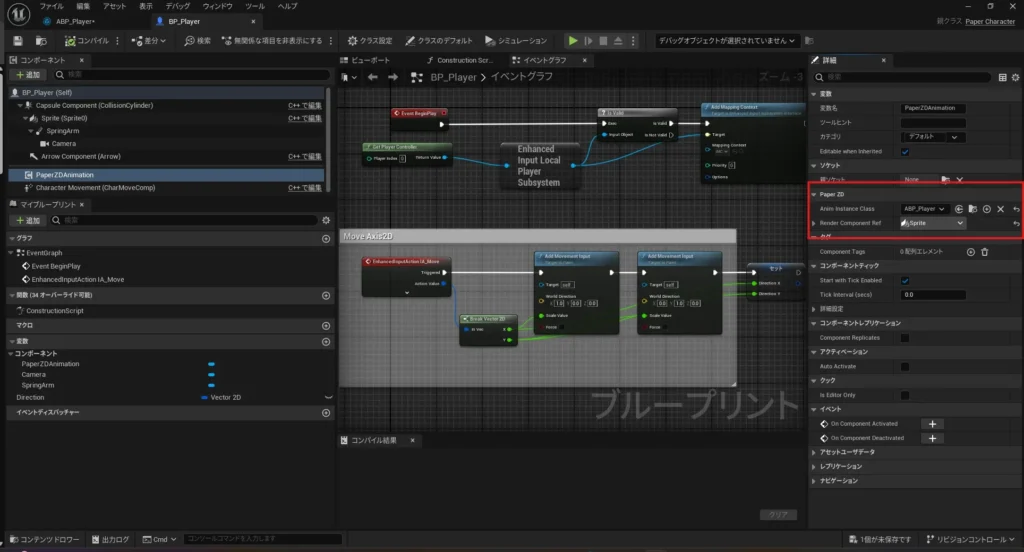Toggle visibility pill of Camera variable
The width and height of the screenshot is (1024, 552).
pos(211,375)
